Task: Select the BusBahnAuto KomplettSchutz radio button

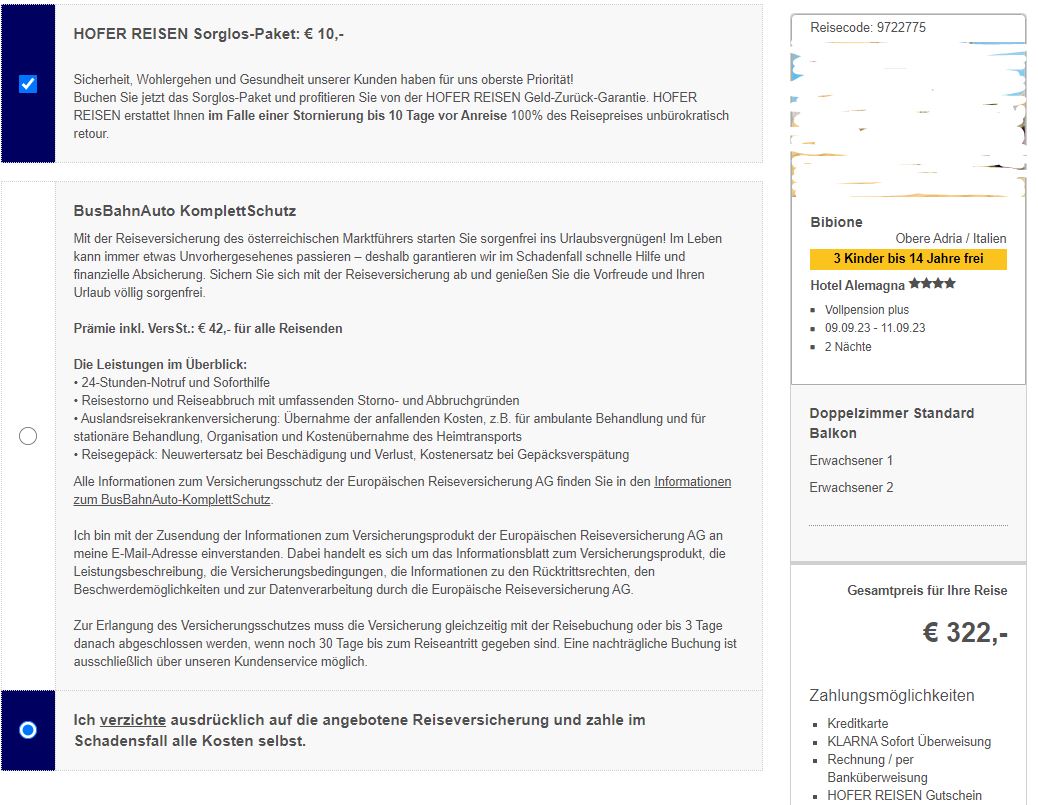Action: click(28, 436)
